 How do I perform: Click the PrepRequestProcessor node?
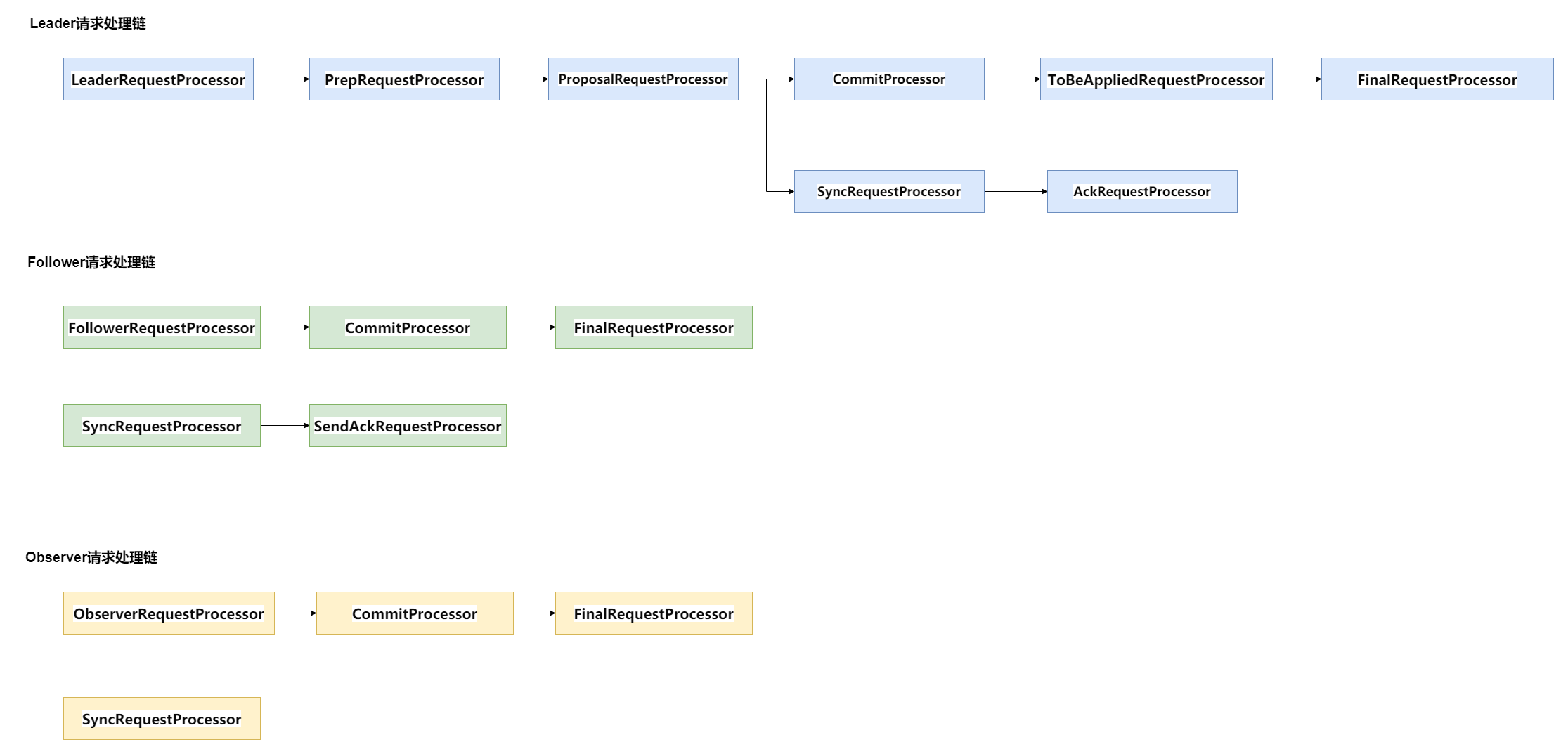click(404, 79)
